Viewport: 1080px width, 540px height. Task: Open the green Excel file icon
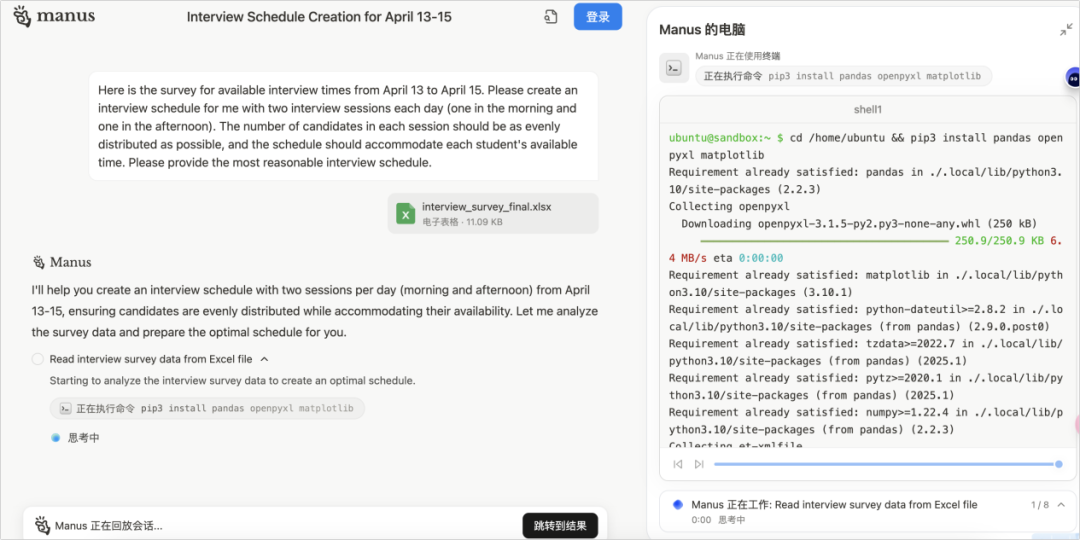(405, 214)
